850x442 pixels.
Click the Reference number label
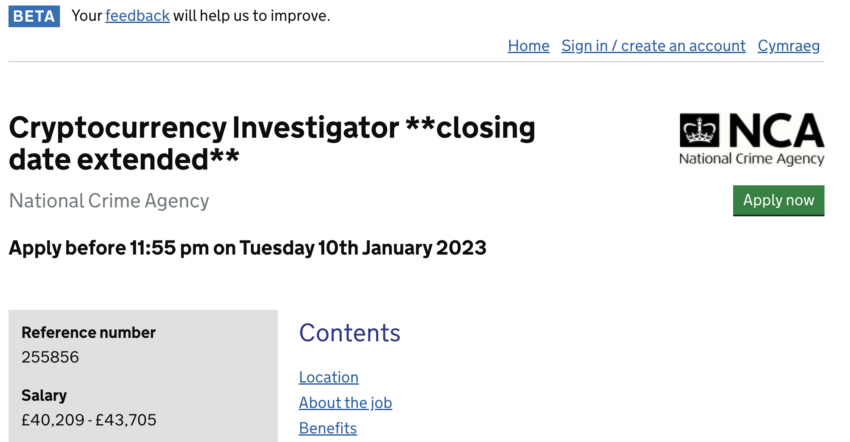(88, 333)
